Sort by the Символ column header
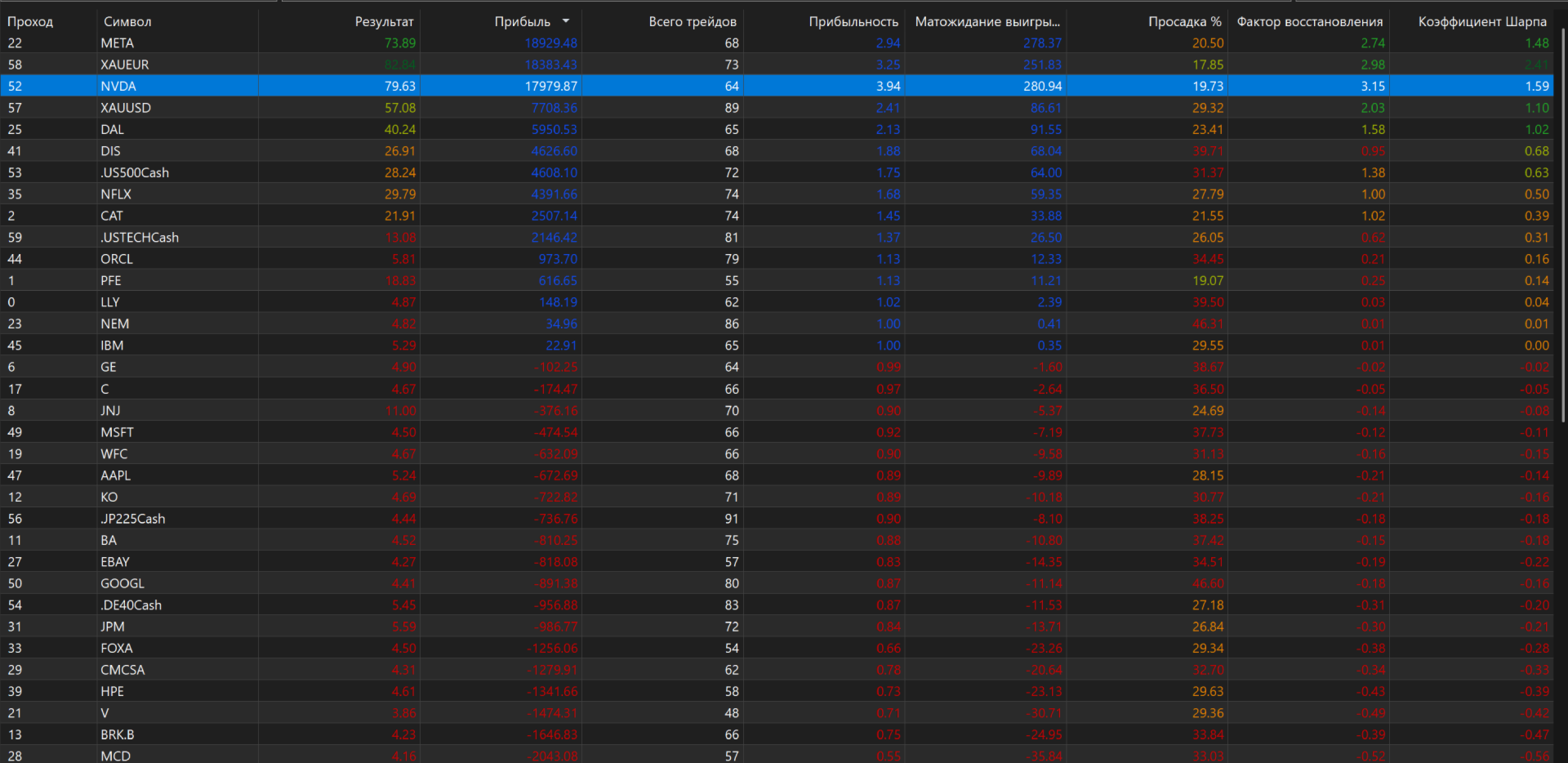Screen dimensions: 1568x763 coord(127,21)
